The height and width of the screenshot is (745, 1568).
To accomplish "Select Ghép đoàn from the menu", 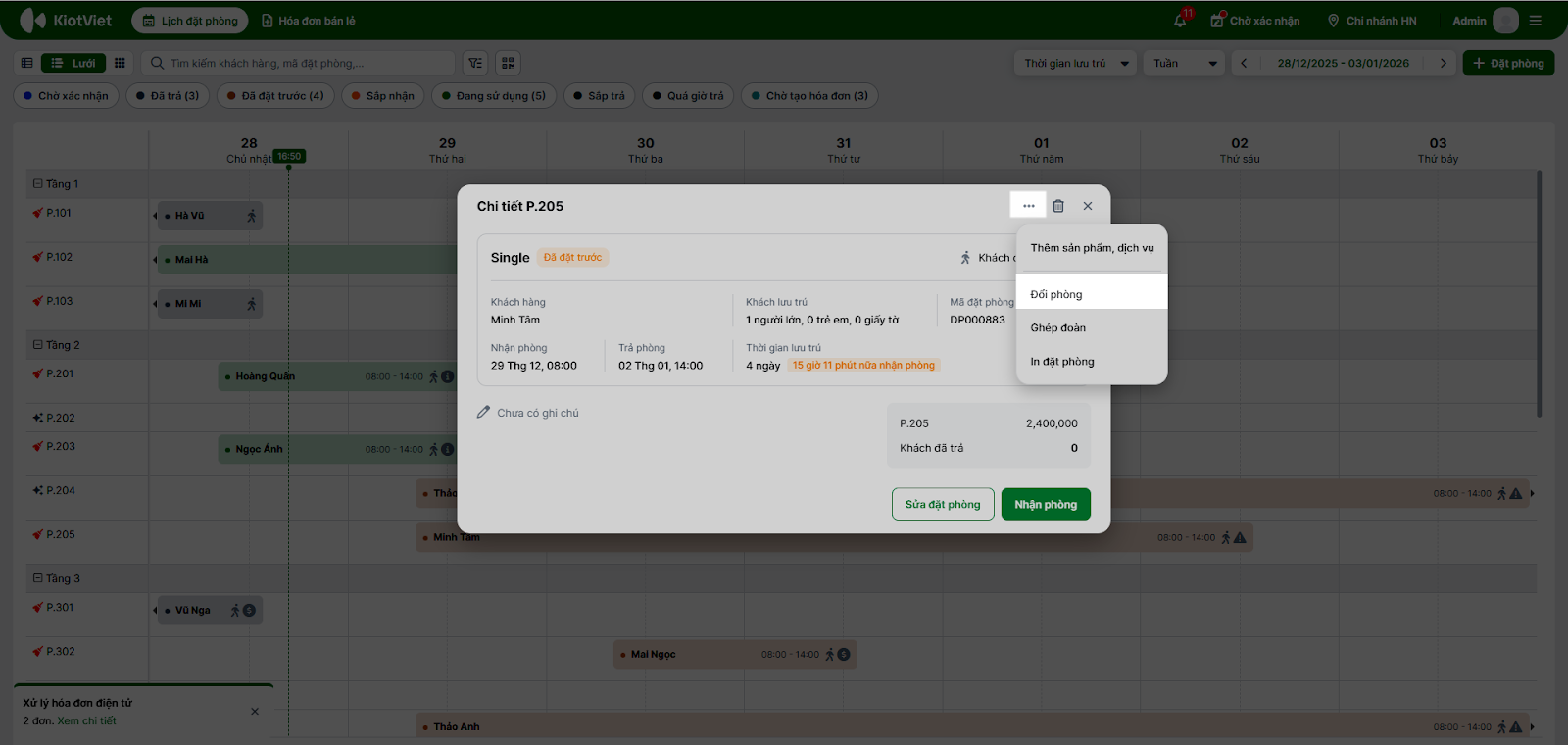I will coord(1092,327).
